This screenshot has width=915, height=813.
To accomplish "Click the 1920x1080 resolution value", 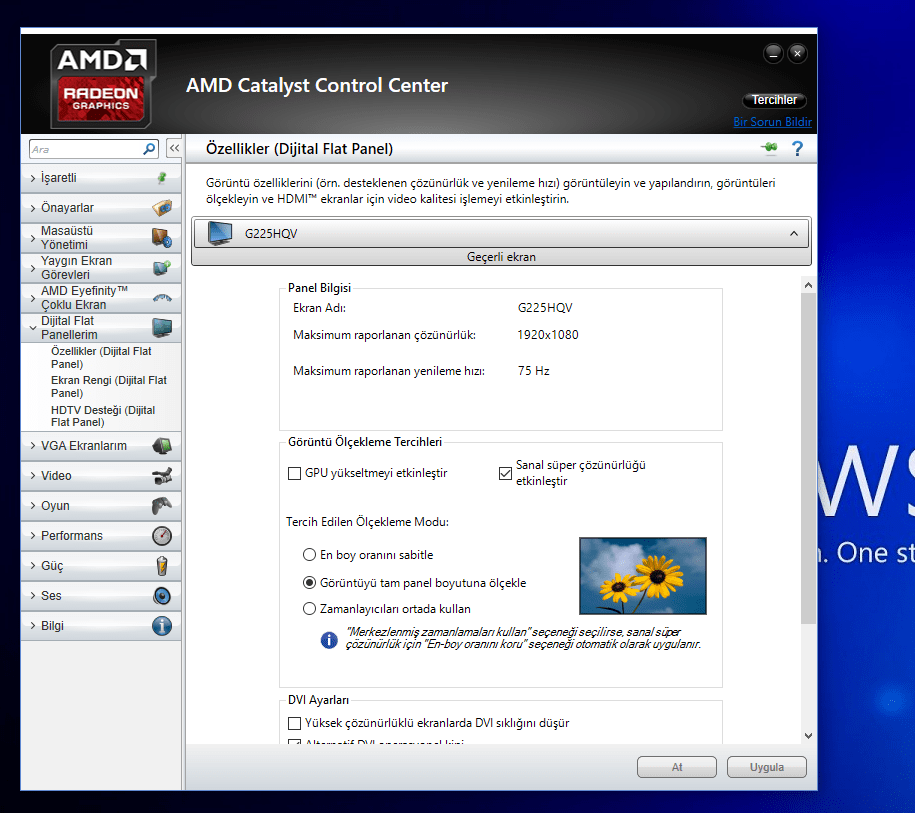I will (x=547, y=335).
